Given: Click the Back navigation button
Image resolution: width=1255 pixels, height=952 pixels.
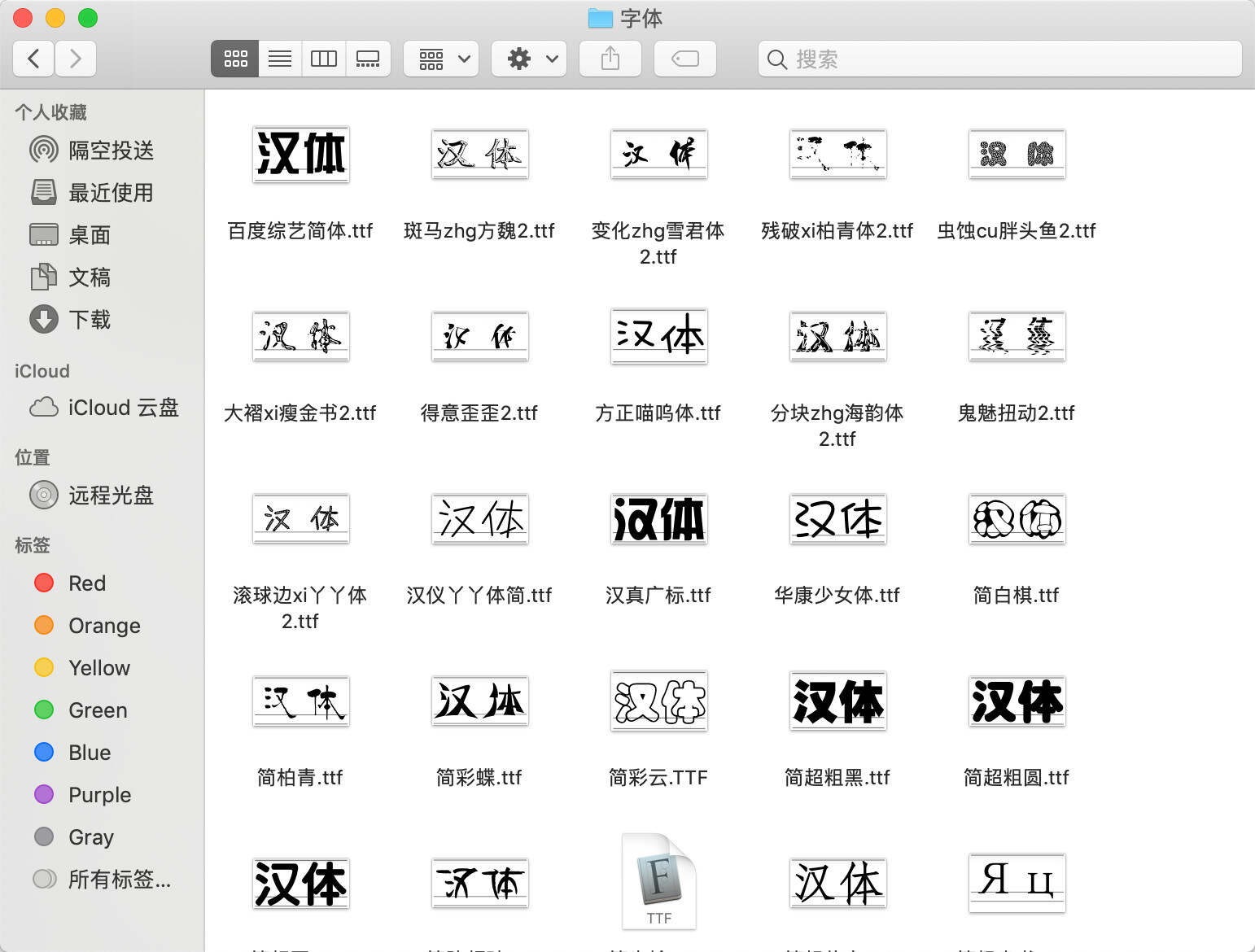Looking at the screenshot, I should coord(33,58).
